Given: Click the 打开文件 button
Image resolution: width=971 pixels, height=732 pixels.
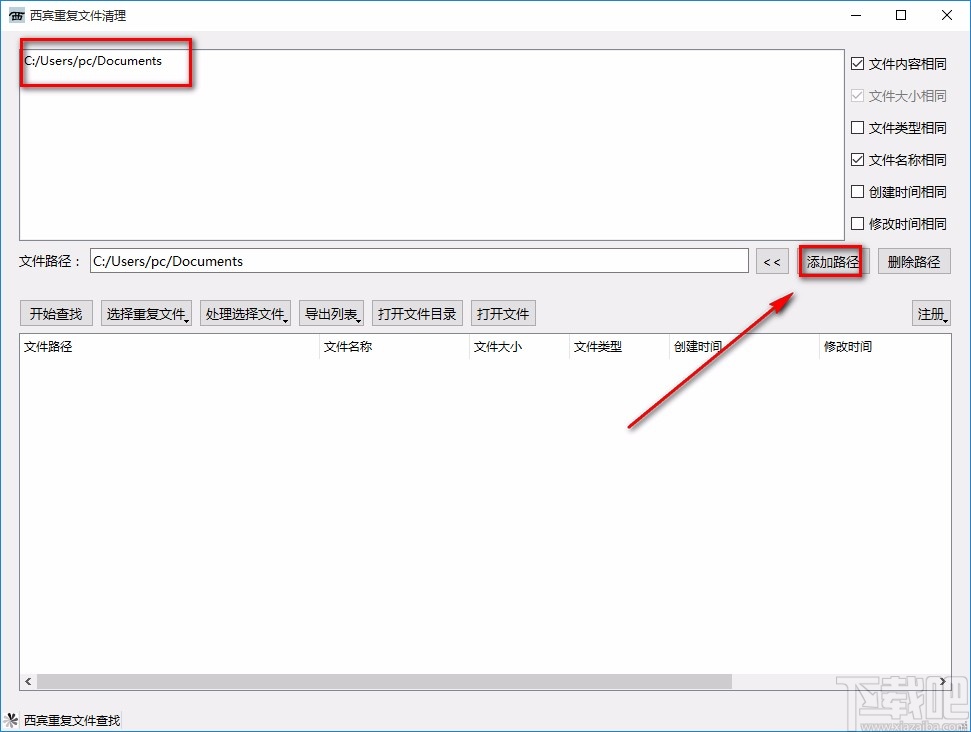Looking at the screenshot, I should (503, 313).
